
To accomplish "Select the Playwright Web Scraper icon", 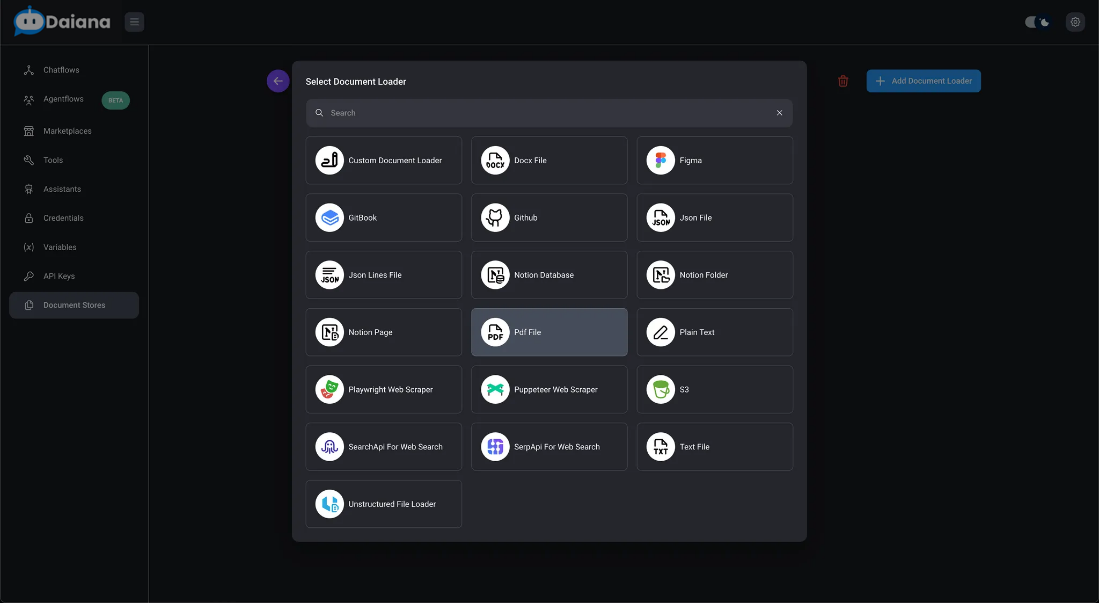I will pos(330,390).
